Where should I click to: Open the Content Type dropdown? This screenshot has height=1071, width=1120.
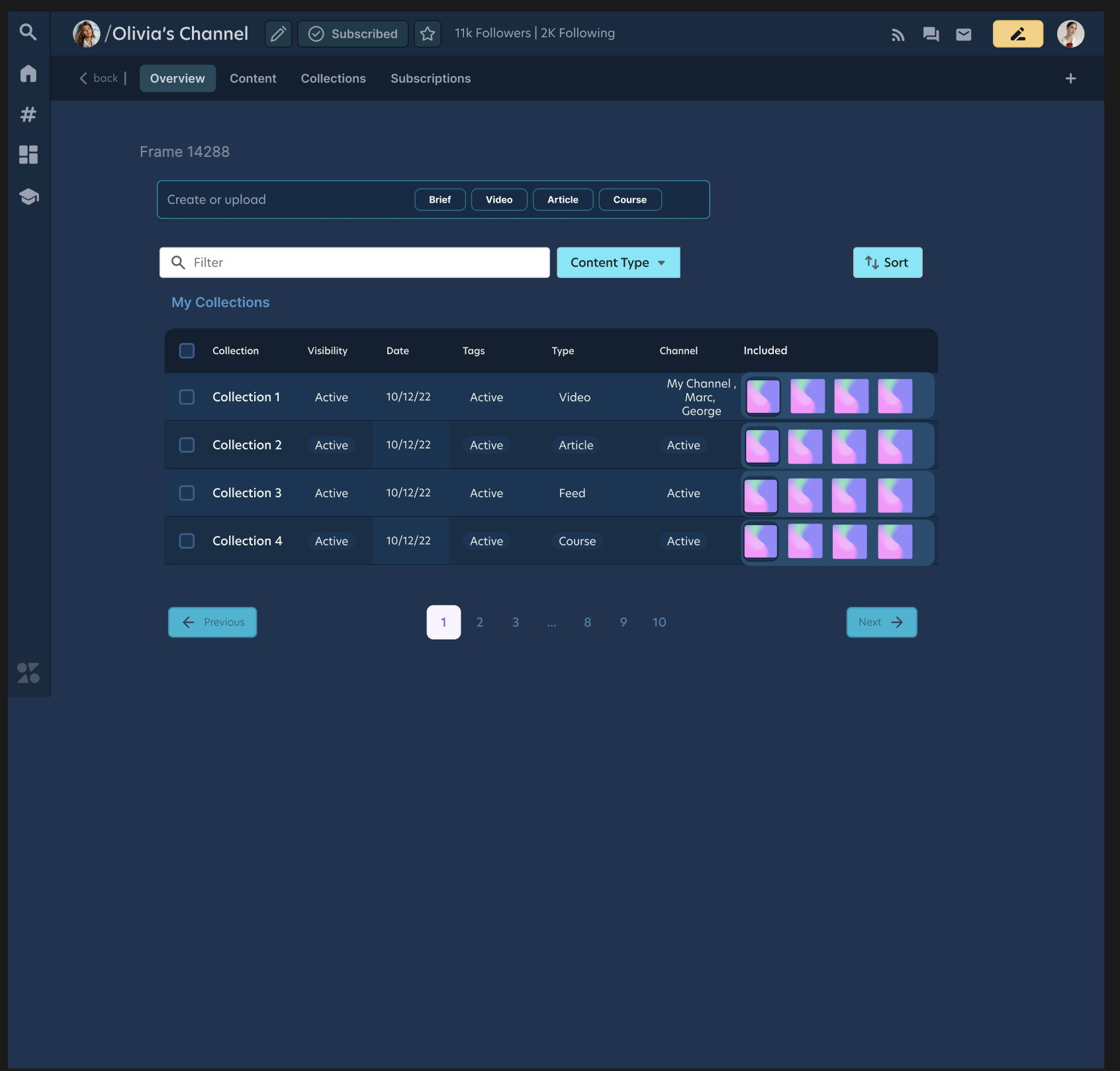tap(618, 262)
